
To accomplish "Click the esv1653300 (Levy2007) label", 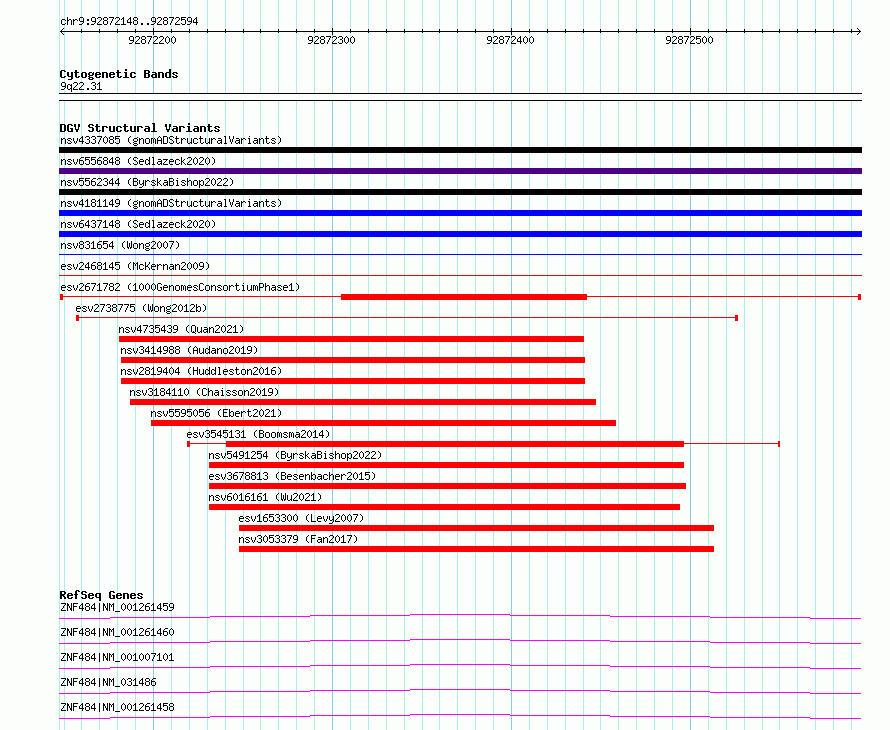I will coord(301,518).
